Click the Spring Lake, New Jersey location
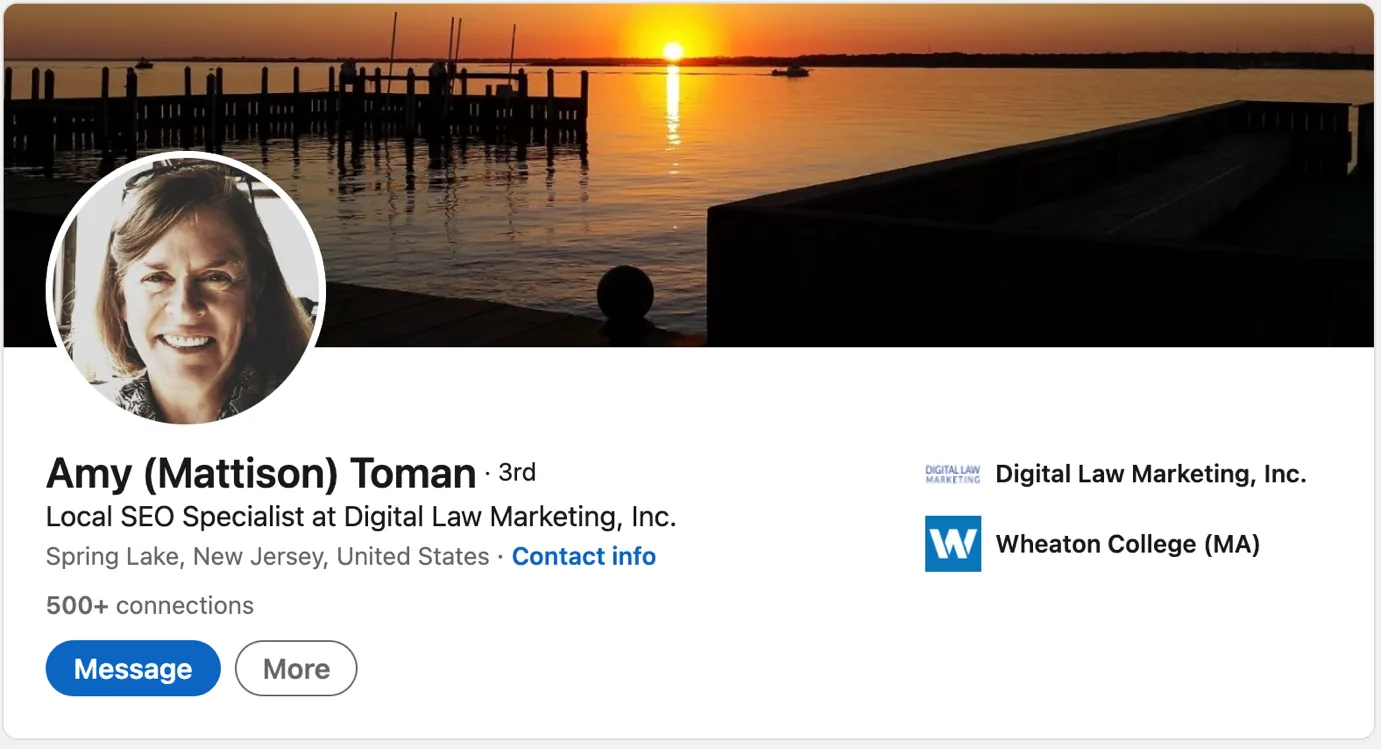1381x749 pixels. (267, 556)
